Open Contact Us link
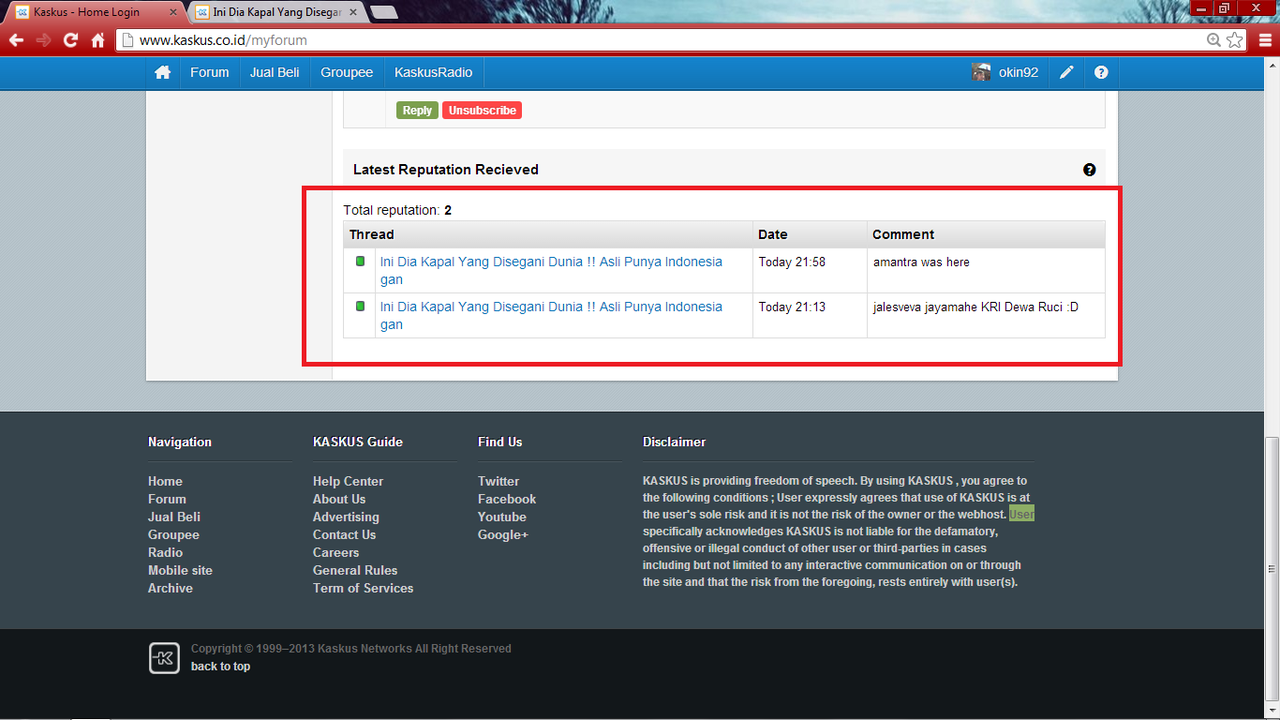The width and height of the screenshot is (1280, 720). tap(344, 535)
